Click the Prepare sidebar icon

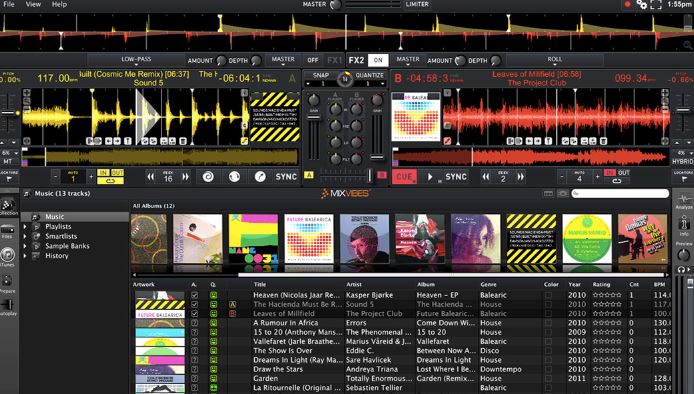coord(8,281)
